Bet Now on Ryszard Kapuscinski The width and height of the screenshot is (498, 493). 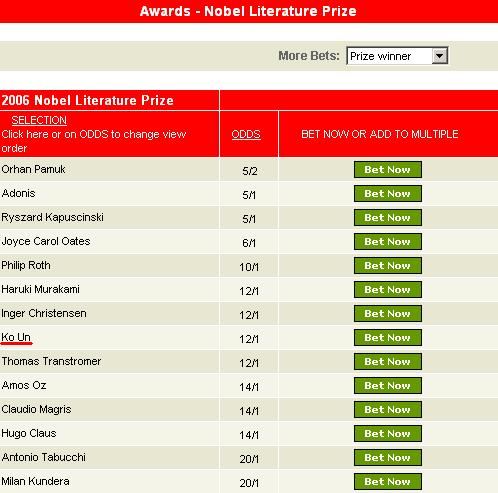tap(388, 218)
